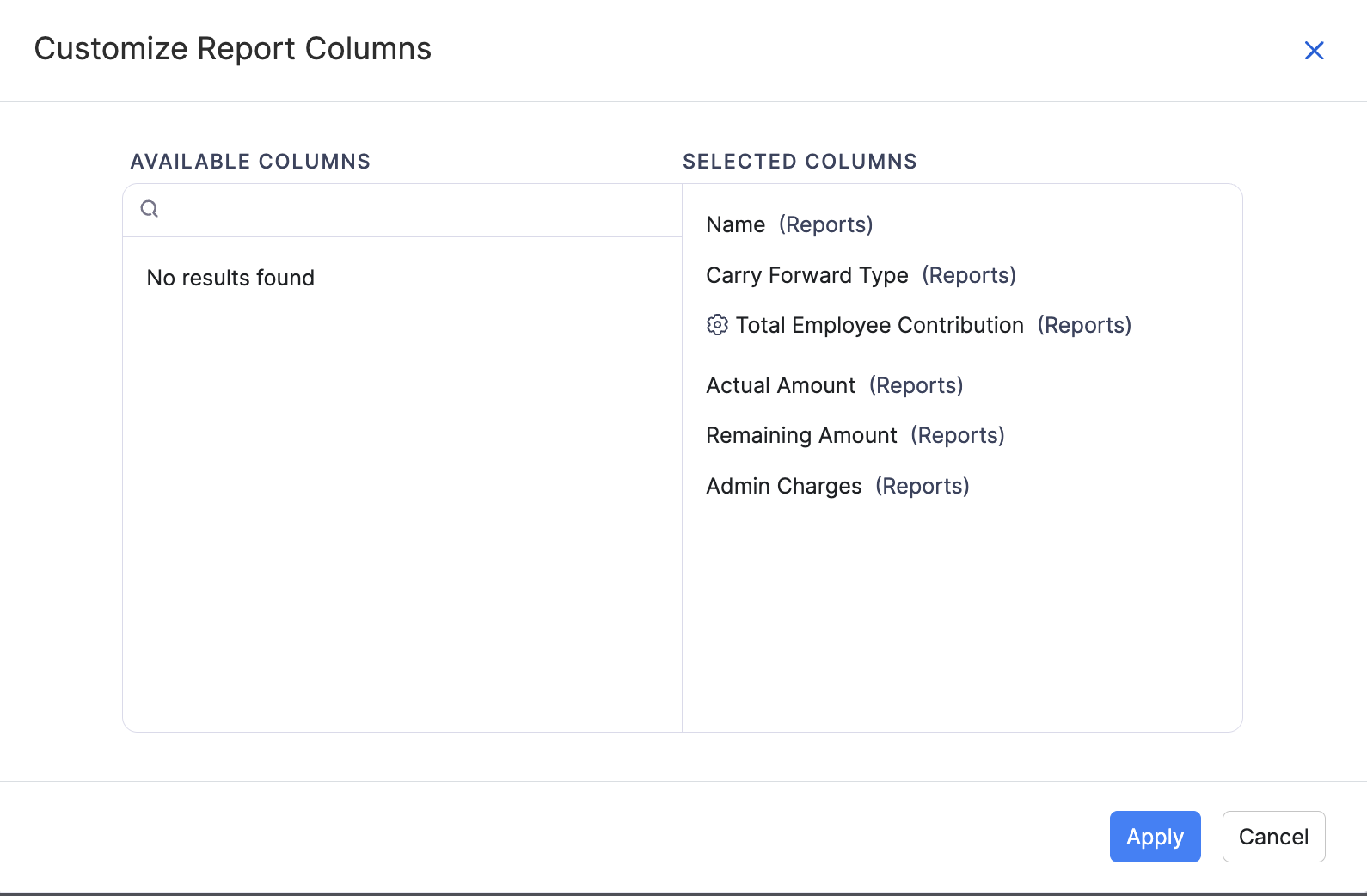Open settings gear for Total Employee Contribution

(717, 325)
